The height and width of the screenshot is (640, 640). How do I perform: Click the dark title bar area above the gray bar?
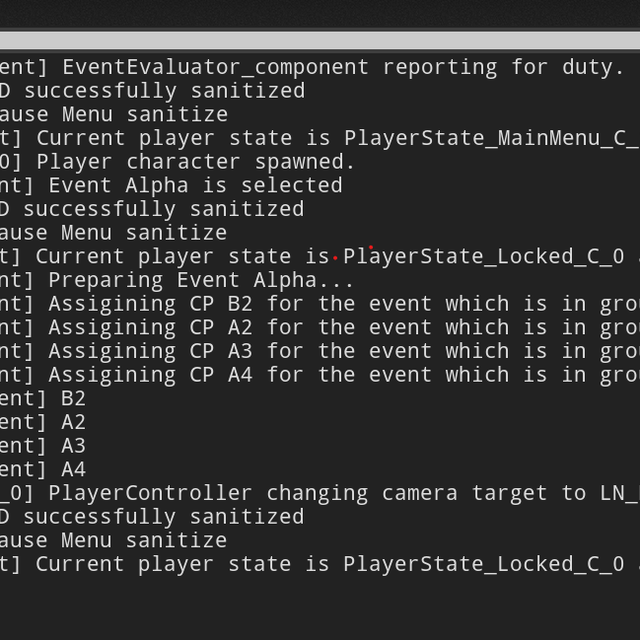(320, 14)
